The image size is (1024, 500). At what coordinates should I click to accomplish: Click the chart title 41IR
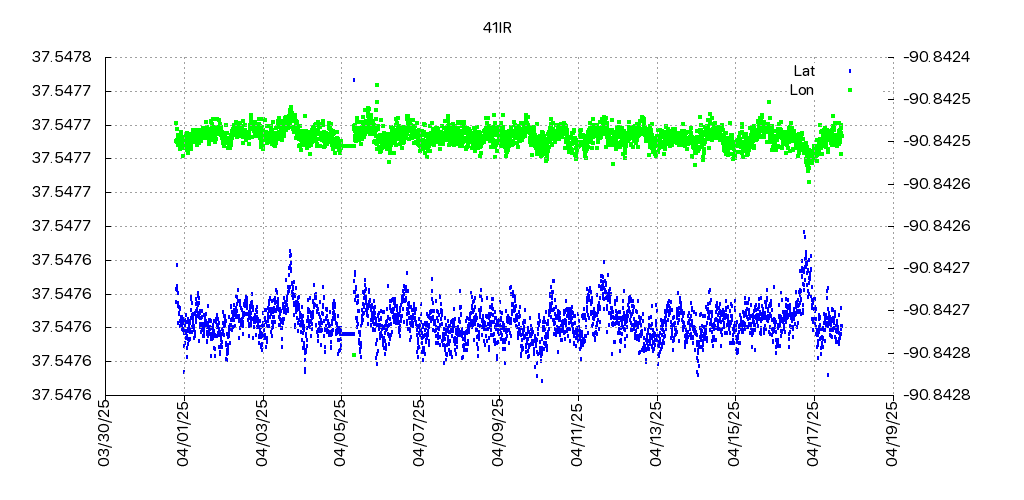497,27
